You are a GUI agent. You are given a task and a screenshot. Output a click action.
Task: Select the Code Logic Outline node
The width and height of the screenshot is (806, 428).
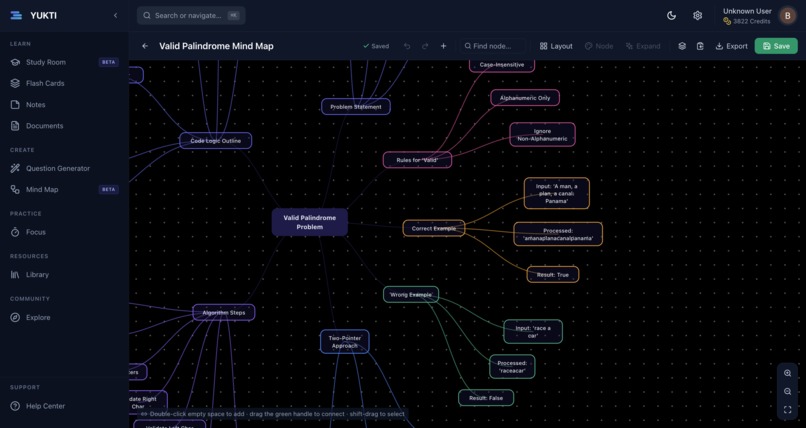tap(216, 141)
